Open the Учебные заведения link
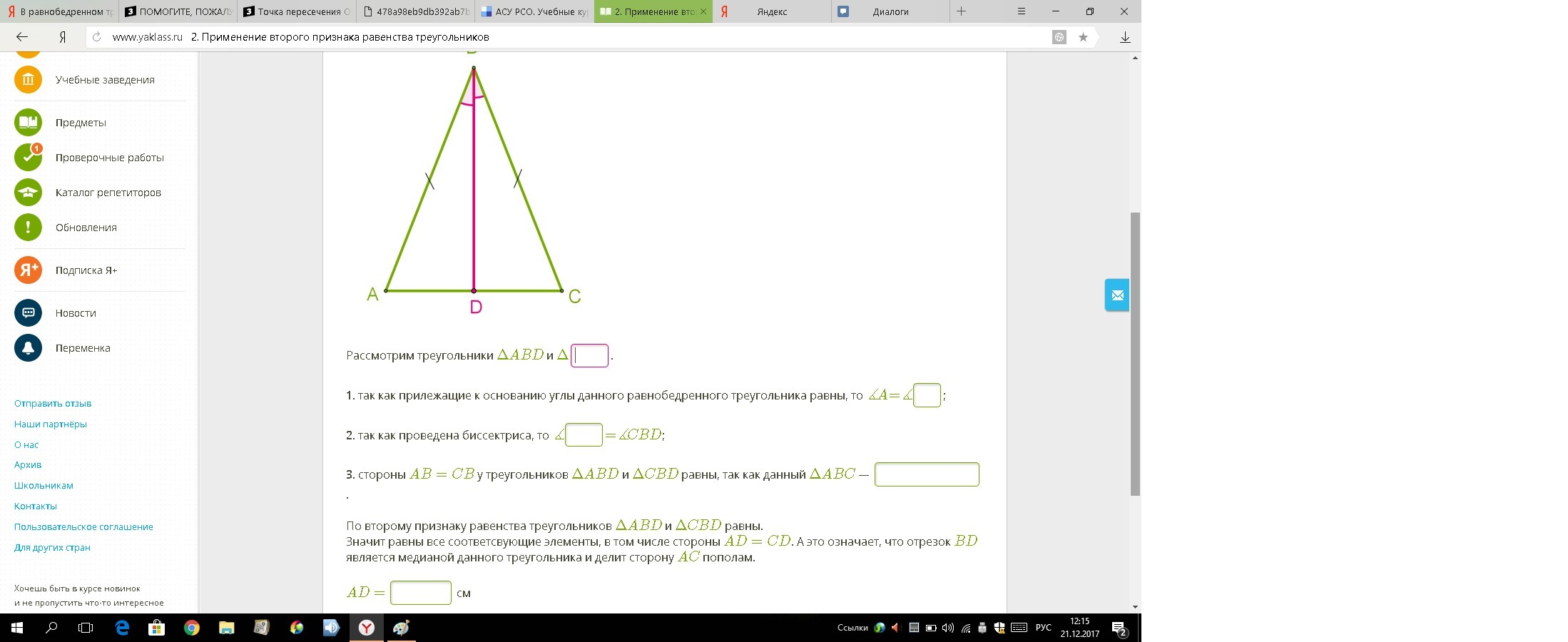 [x=105, y=80]
